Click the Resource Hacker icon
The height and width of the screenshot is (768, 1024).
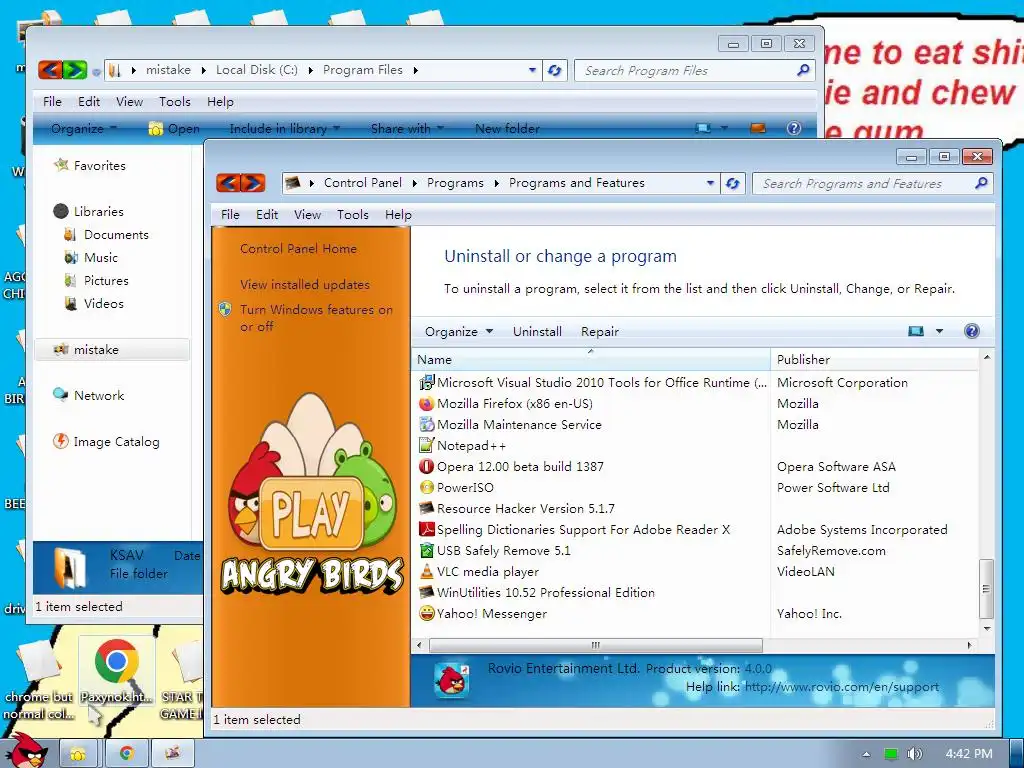[426, 508]
